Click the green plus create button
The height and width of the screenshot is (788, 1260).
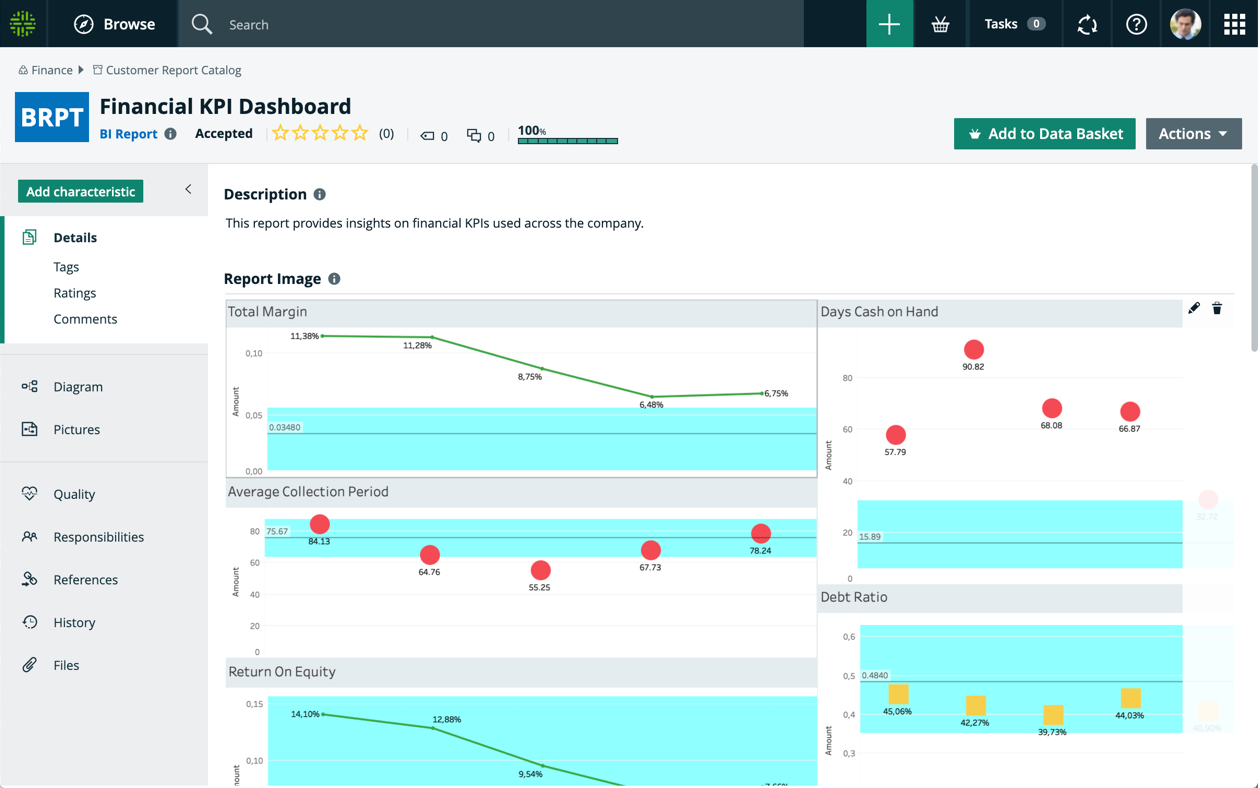coord(889,24)
